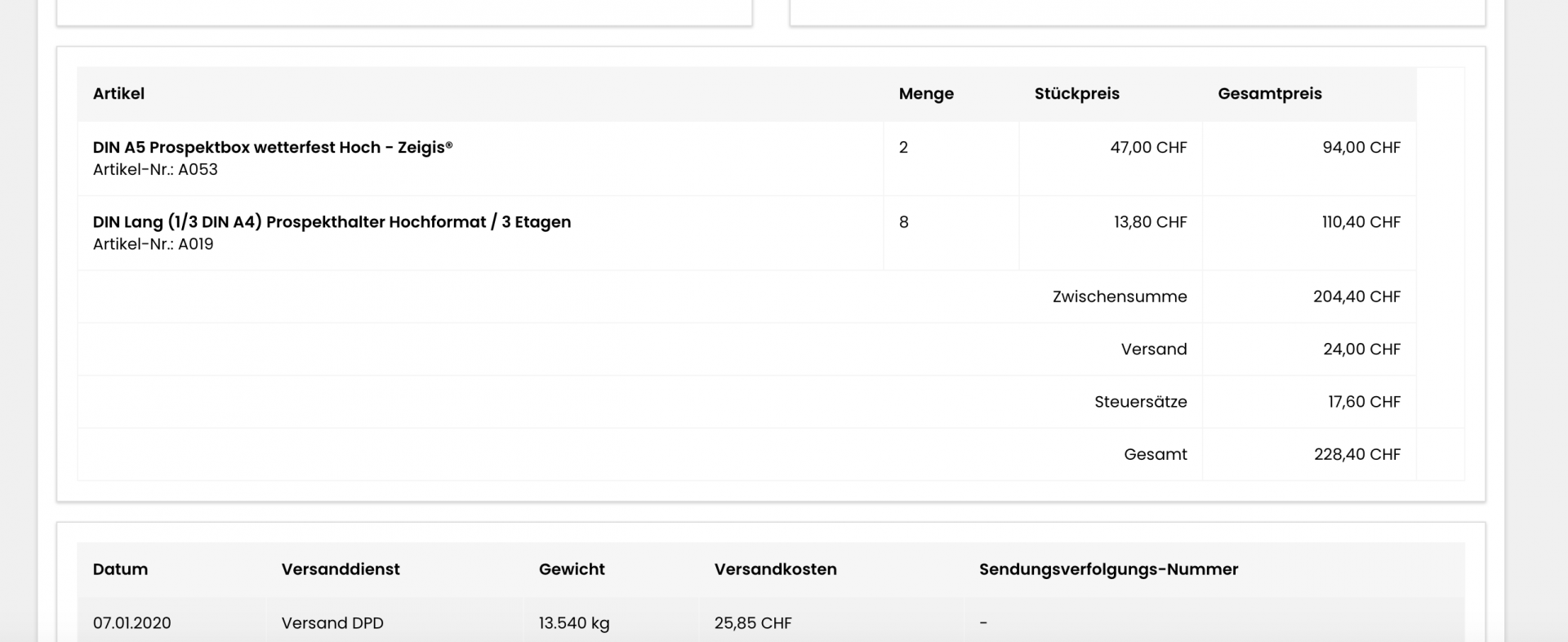Click the Versanddienst column header
This screenshot has height=642, width=1568.
[341, 569]
